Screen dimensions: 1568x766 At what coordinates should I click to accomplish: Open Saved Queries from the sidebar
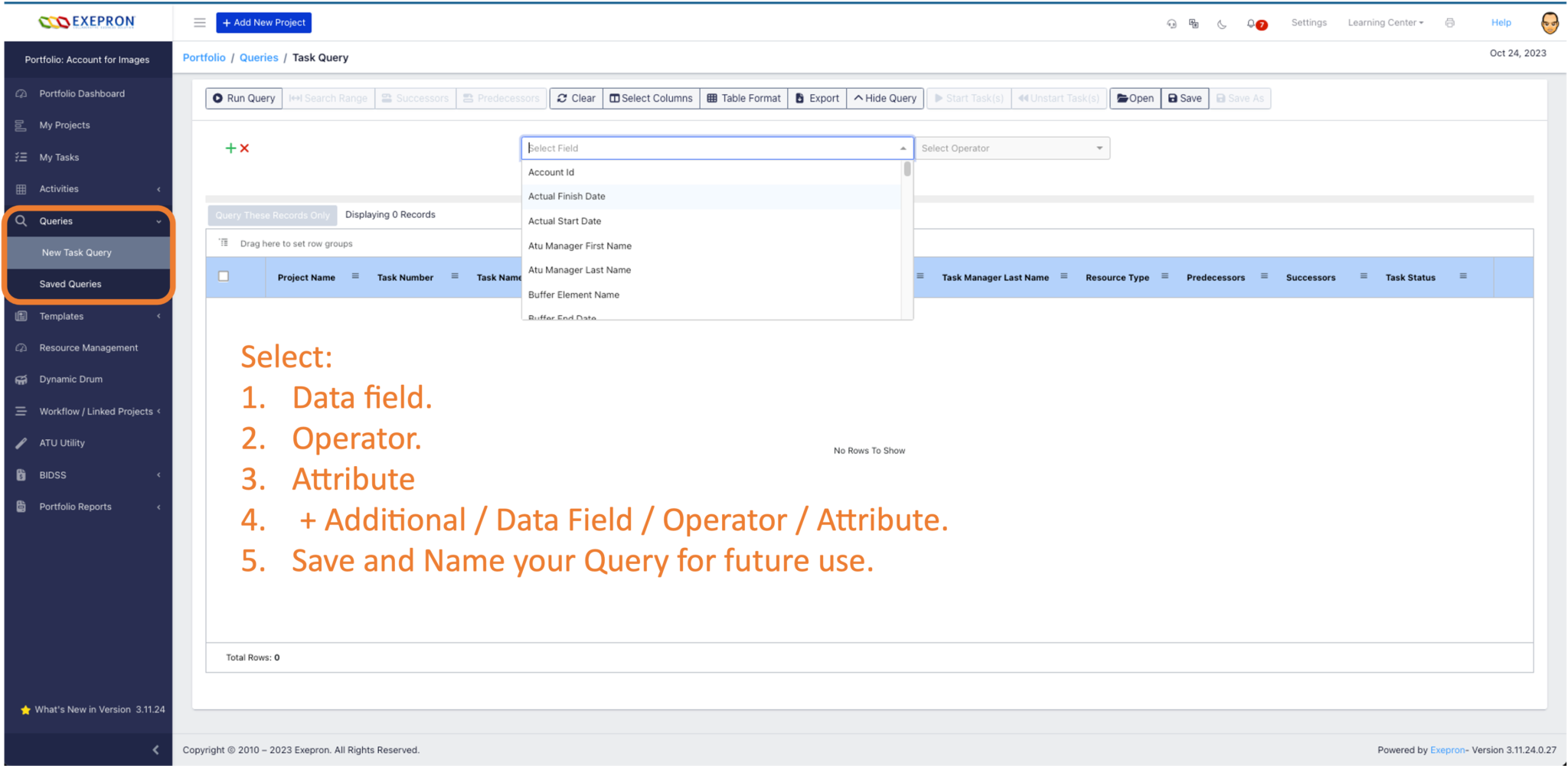71,283
